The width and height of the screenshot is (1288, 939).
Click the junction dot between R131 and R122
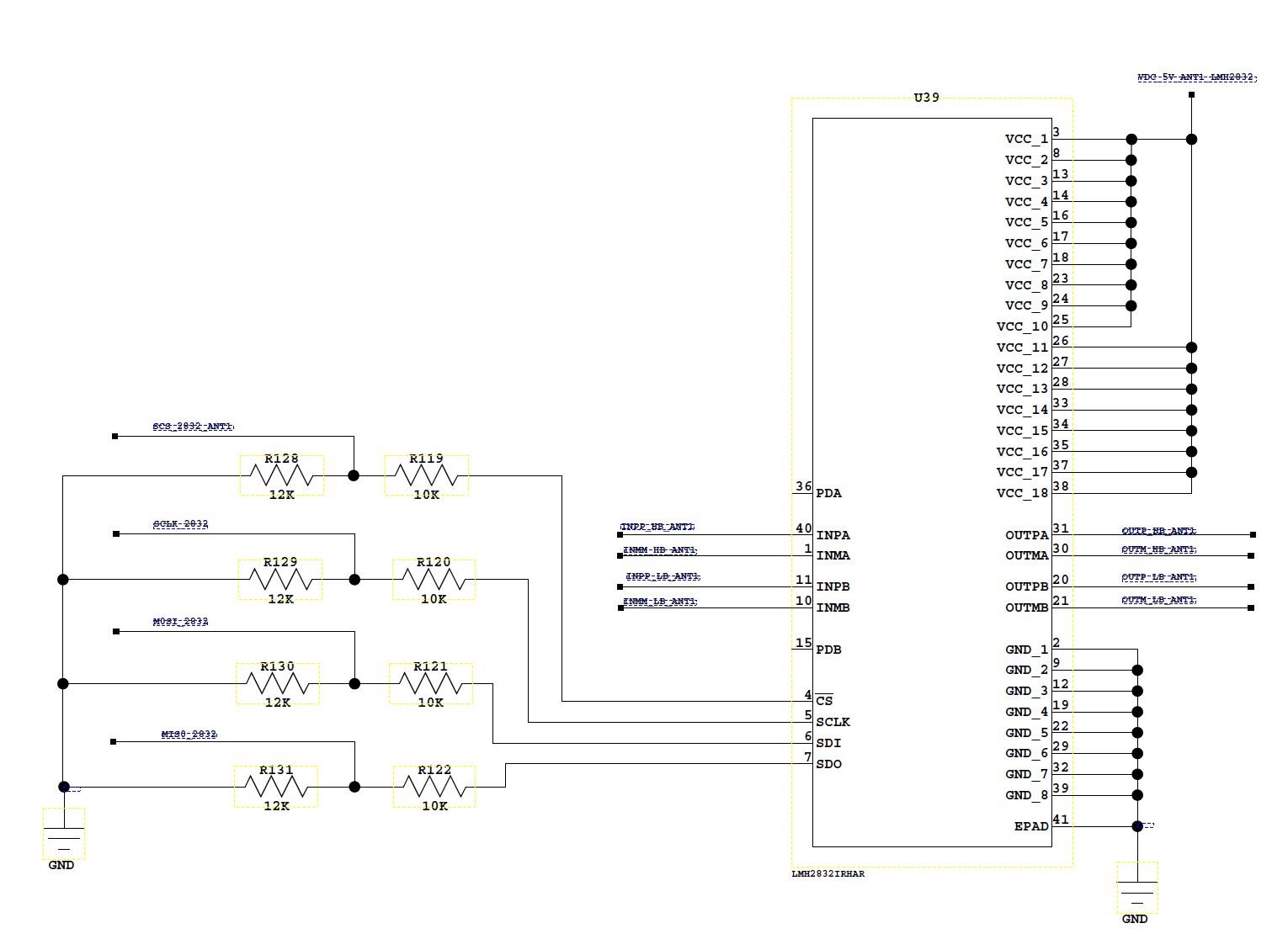354,787
